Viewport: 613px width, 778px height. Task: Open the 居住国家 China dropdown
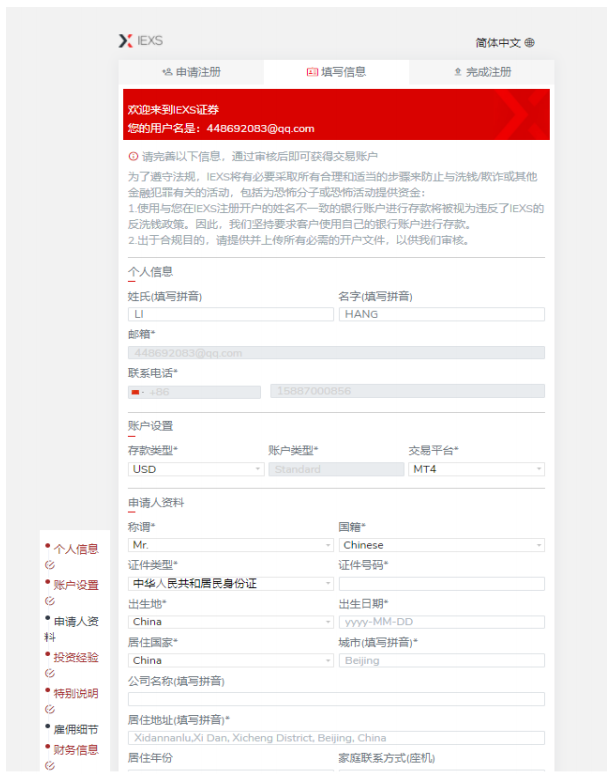coord(231,661)
